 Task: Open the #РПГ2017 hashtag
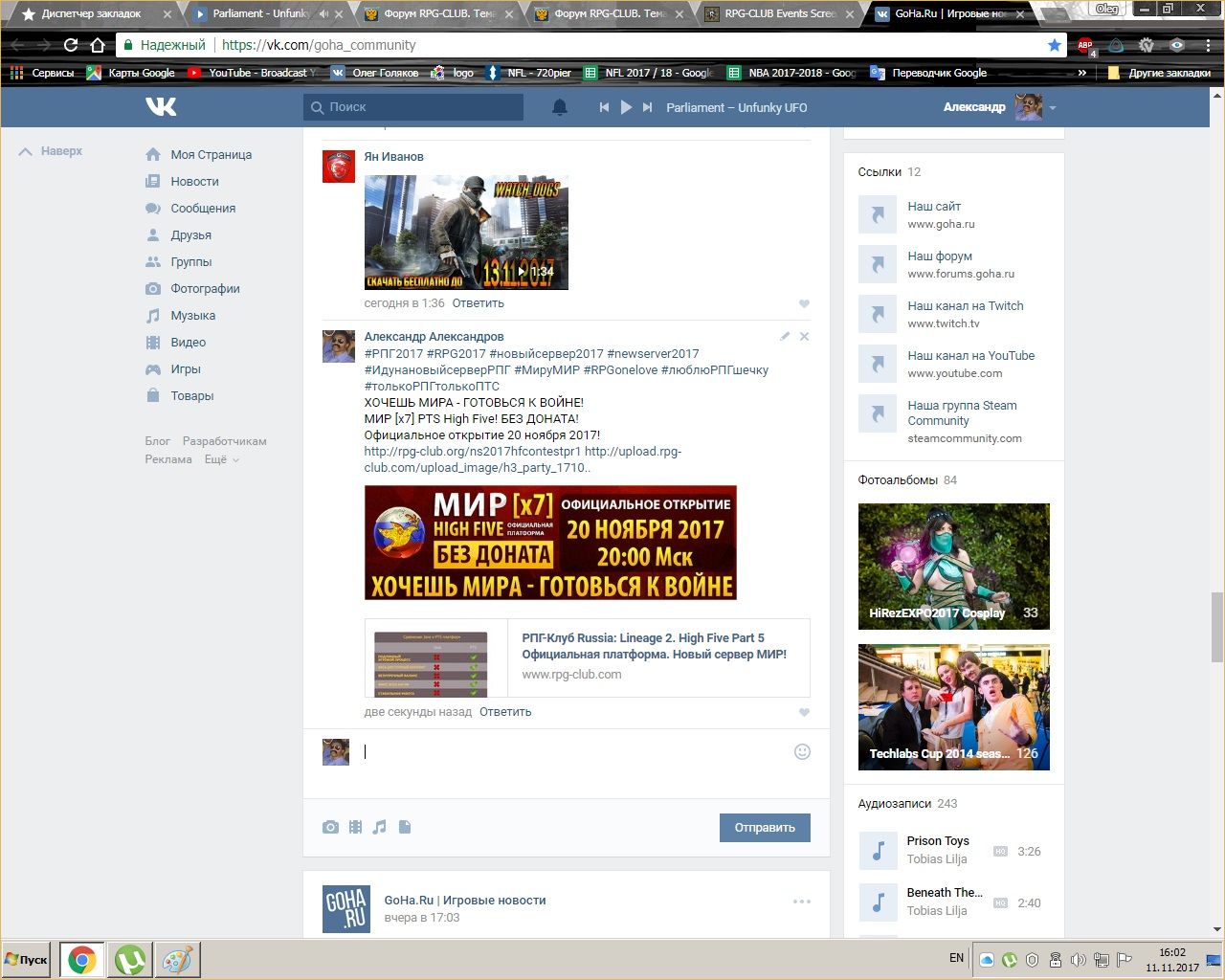point(393,354)
